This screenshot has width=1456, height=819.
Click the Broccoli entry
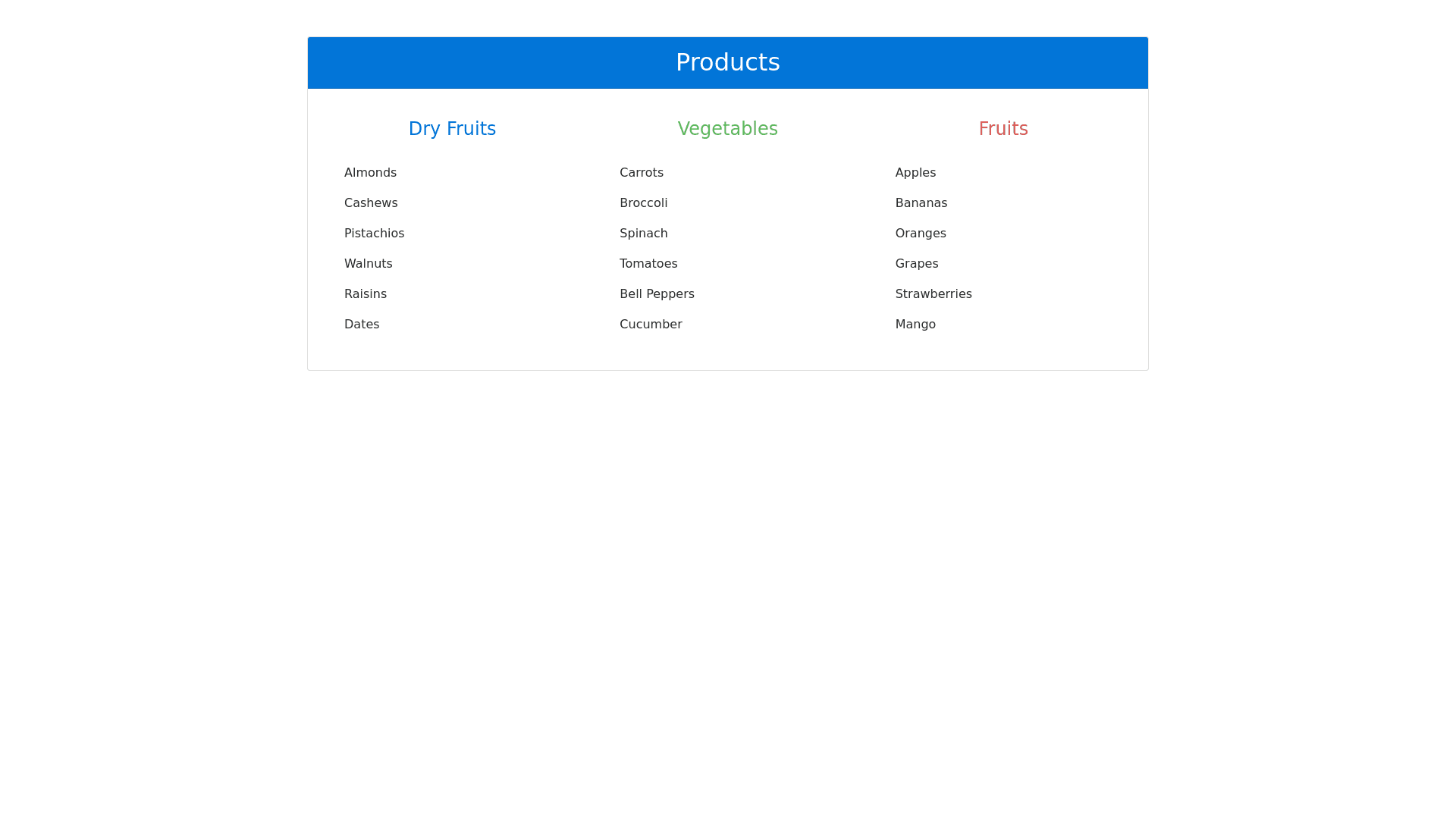click(x=643, y=203)
